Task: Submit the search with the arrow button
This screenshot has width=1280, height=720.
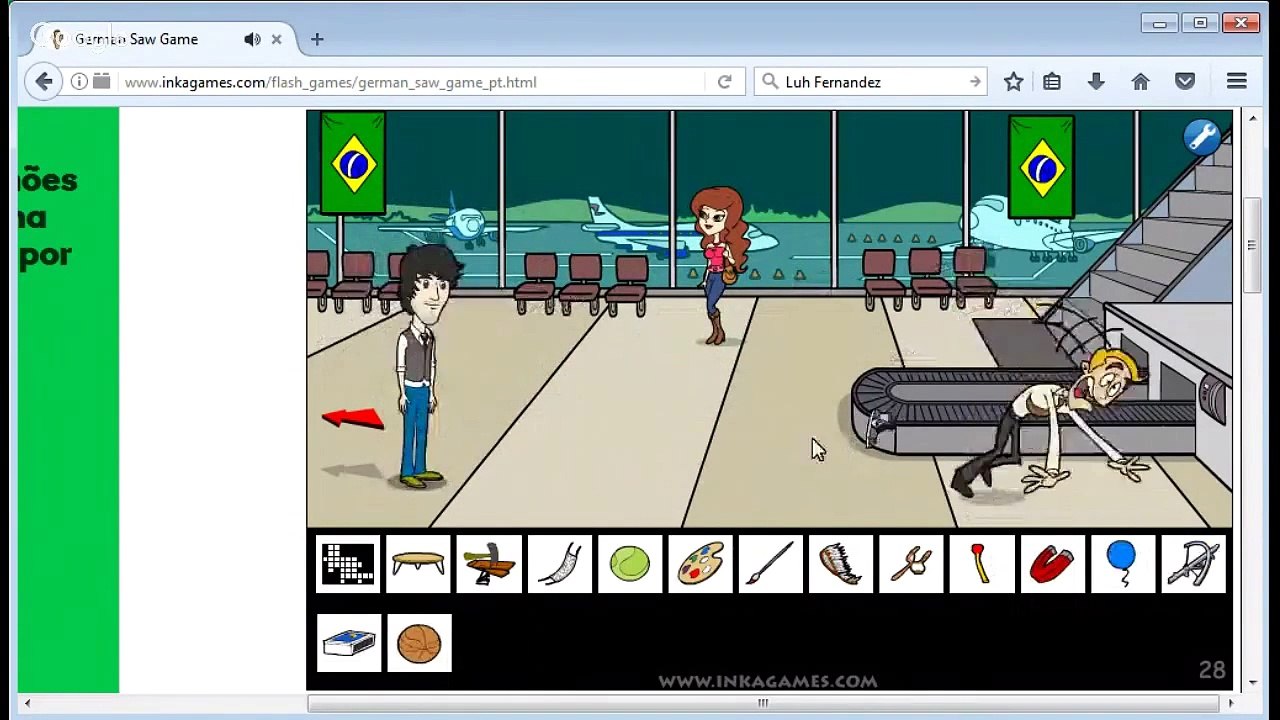Action: tap(975, 82)
